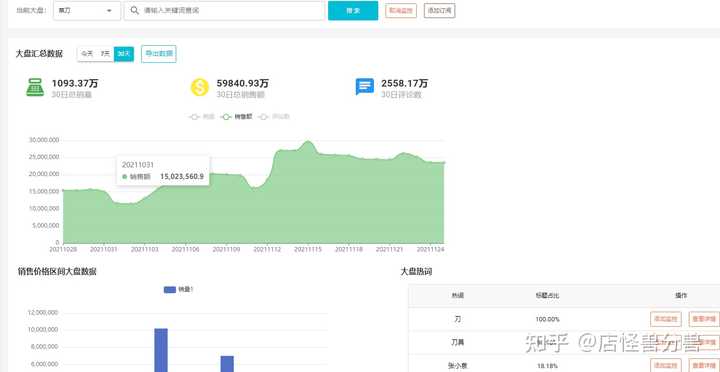
Task: Click the 20211124 x-axis date label
Action: point(430,249)
